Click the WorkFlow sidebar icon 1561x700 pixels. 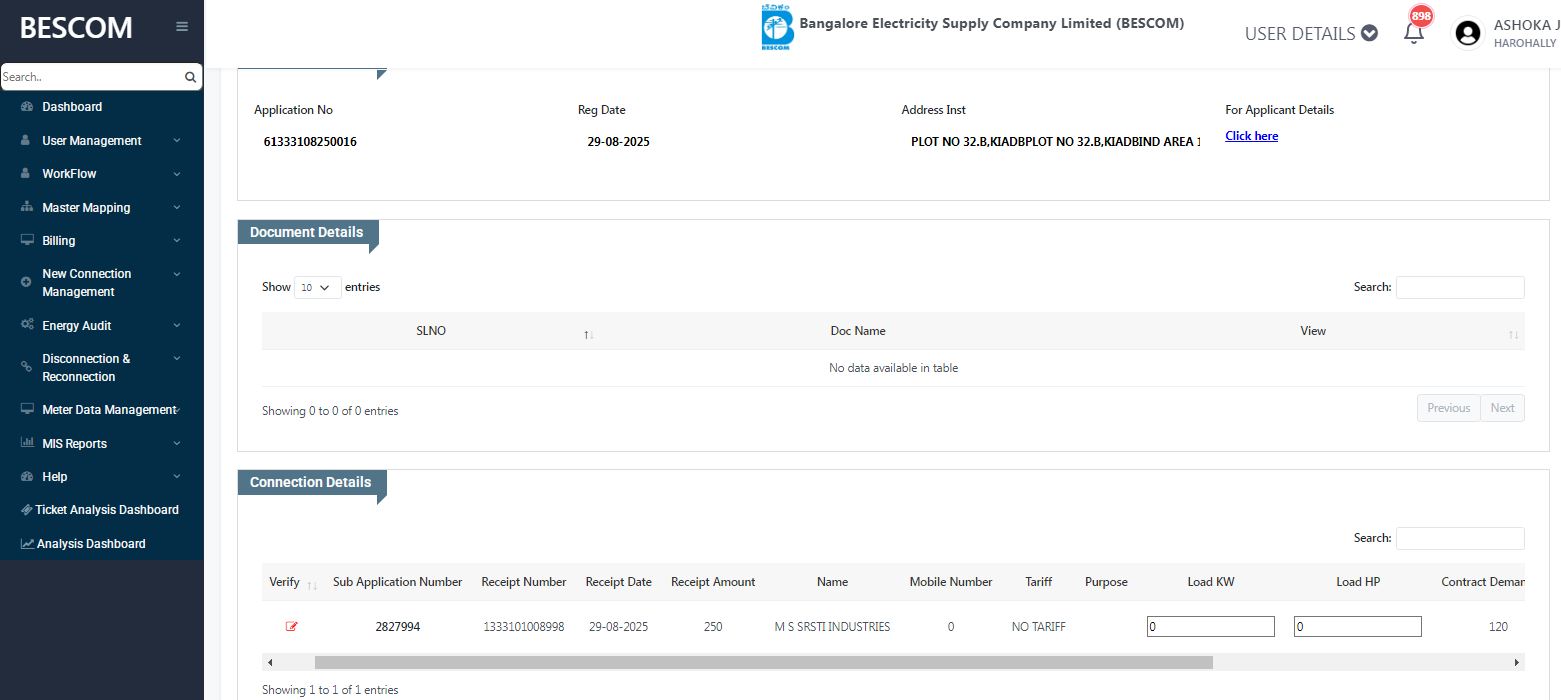[26, 174]
